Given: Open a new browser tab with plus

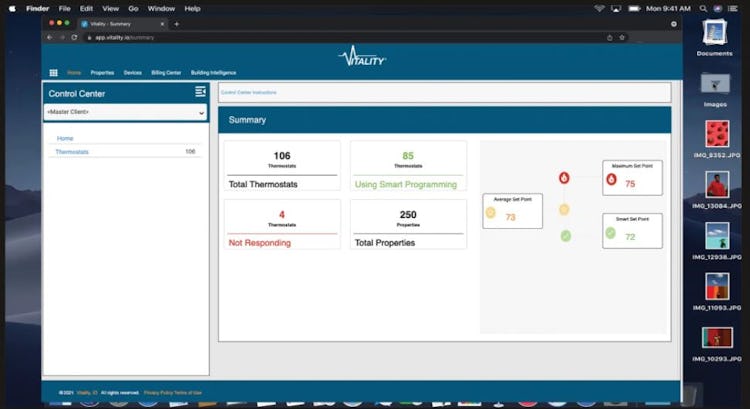Looking at the screenshot, I should 176,24.
